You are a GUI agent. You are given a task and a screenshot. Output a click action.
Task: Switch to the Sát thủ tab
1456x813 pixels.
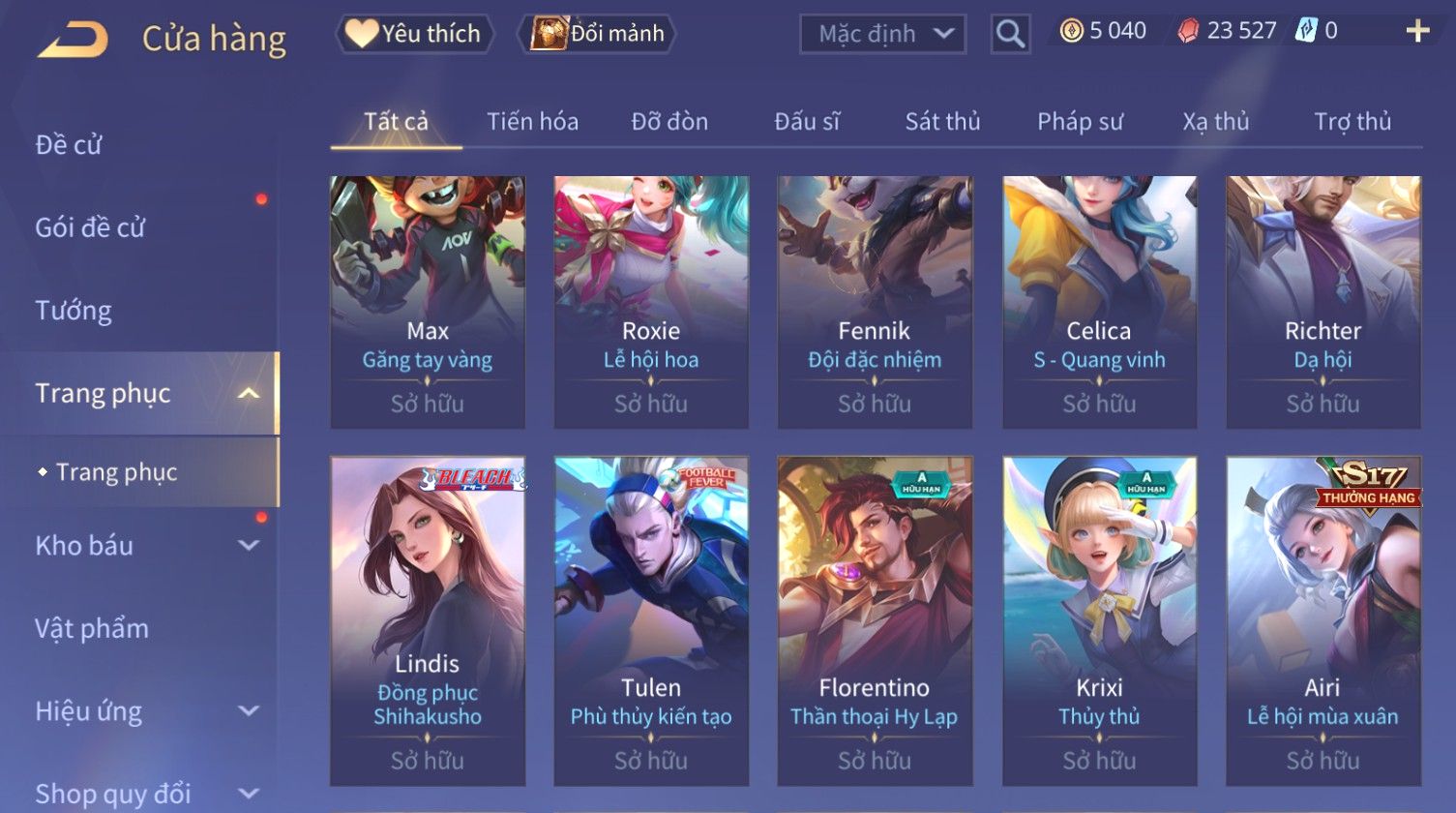coord(942,121)
